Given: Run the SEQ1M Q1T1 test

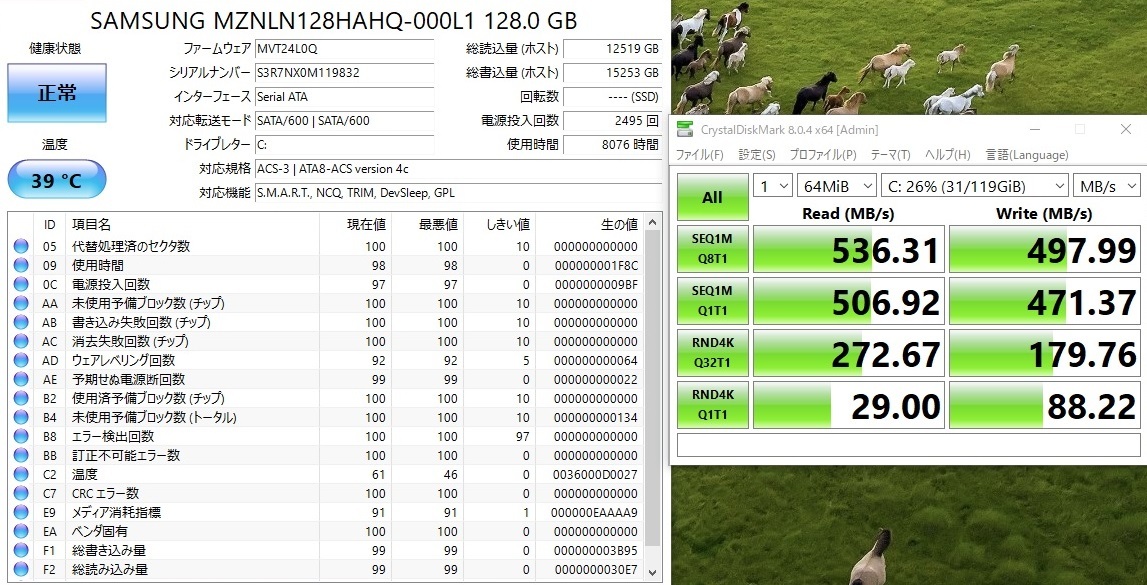Looking at the screenshot, I should [x=712, y=301].
